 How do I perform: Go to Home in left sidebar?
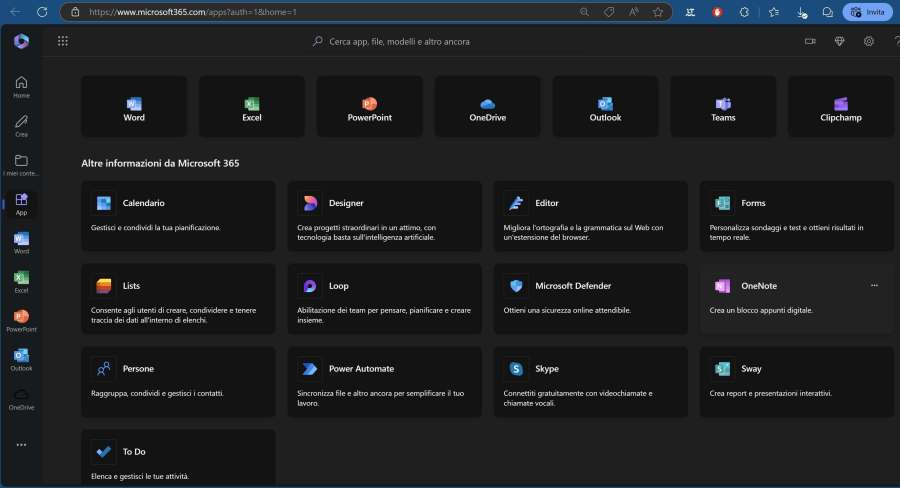point(21,87)
